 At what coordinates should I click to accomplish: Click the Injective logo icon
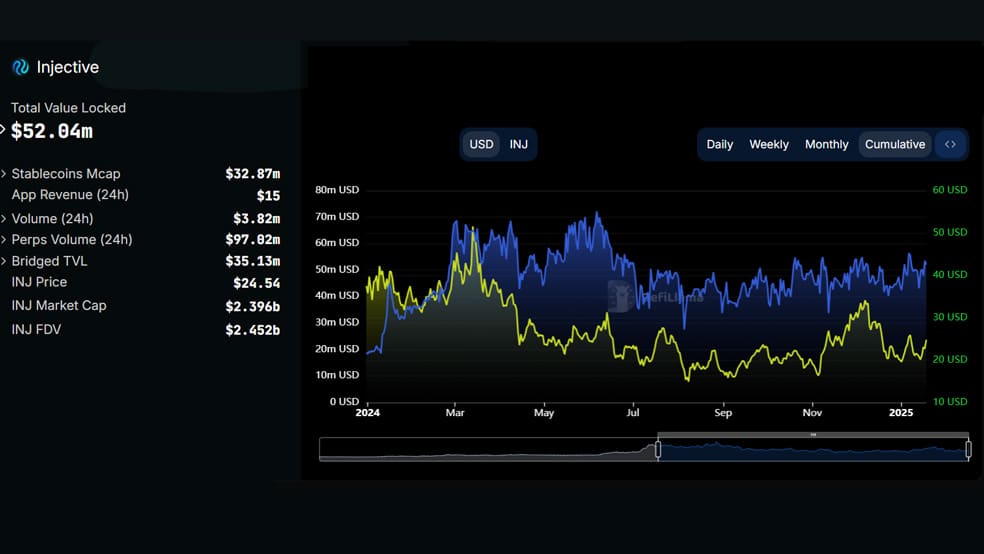21,67
